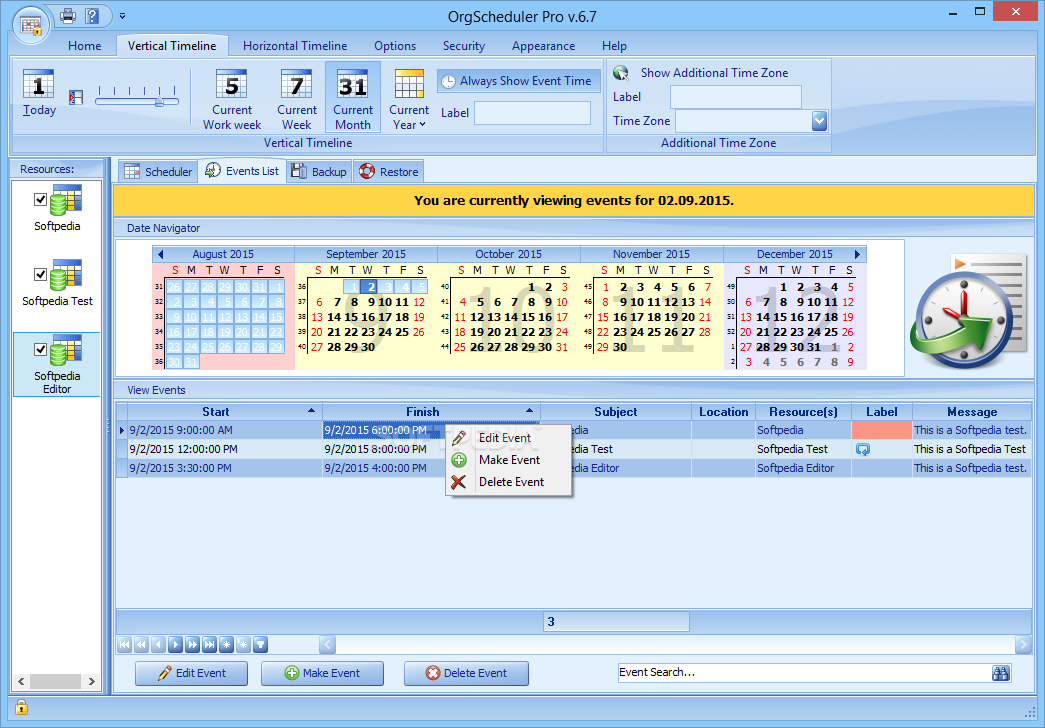Click the prior page navigator button
Screen dimensions: 1045x728
(x=141, y=645)
